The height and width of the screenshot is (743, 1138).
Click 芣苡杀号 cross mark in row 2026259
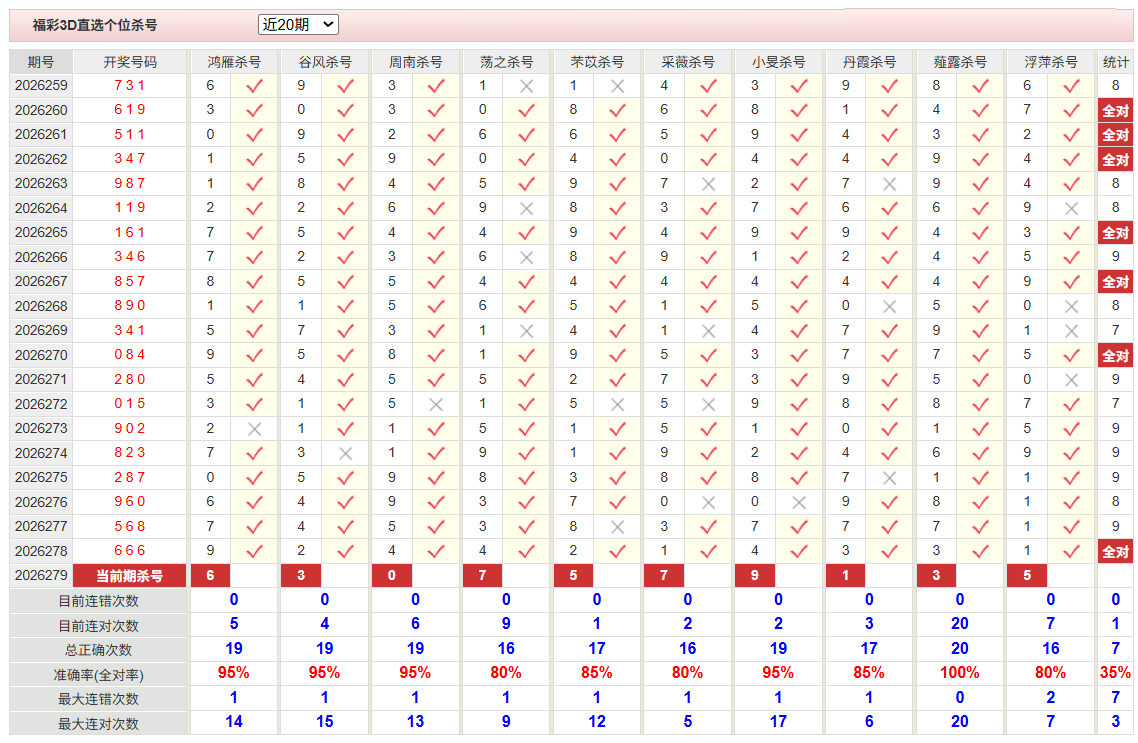coord(618,86)
